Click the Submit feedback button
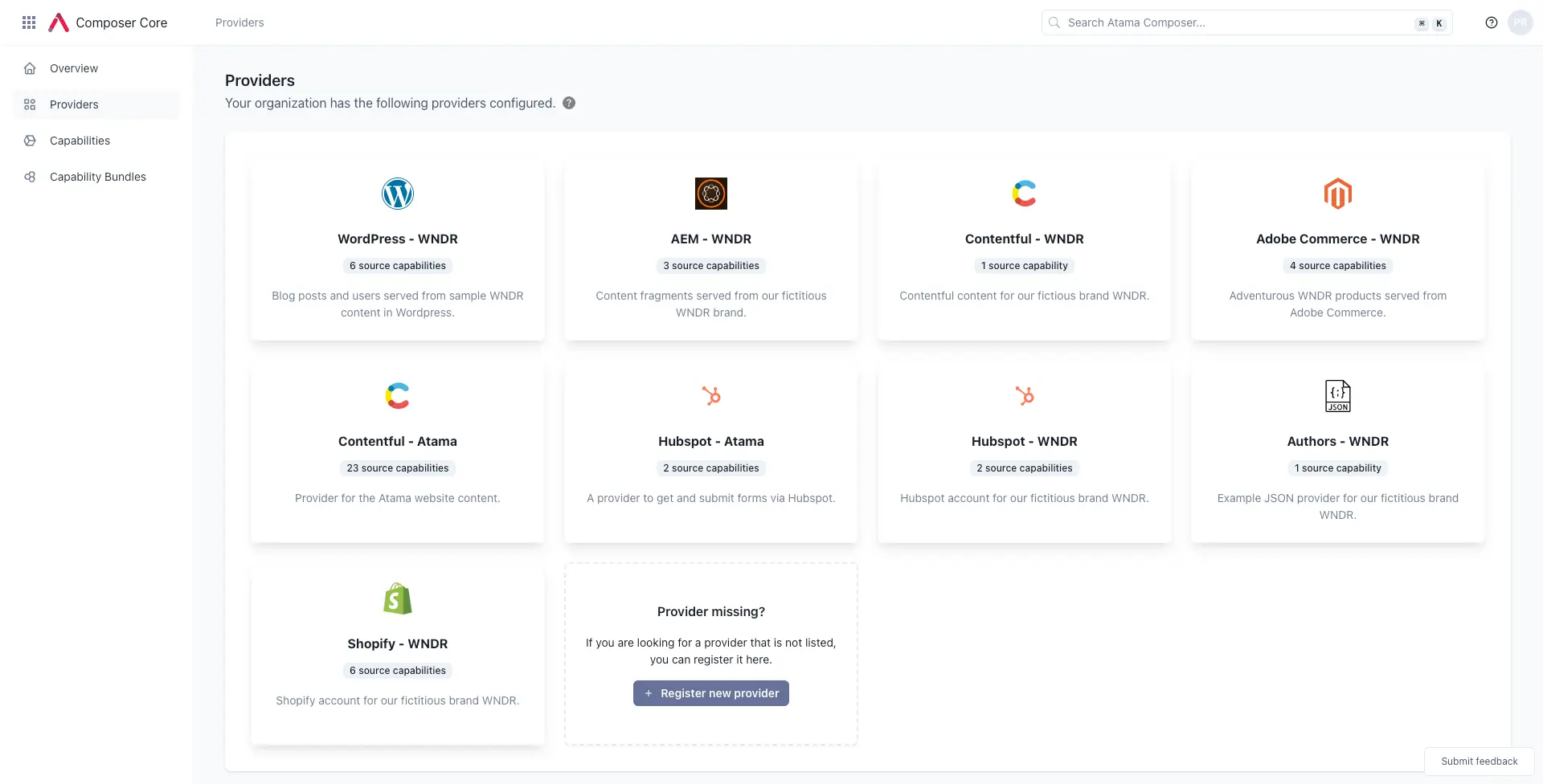Image resolution: width=1543 pixels, height=784 pixels. point(1479,761)
